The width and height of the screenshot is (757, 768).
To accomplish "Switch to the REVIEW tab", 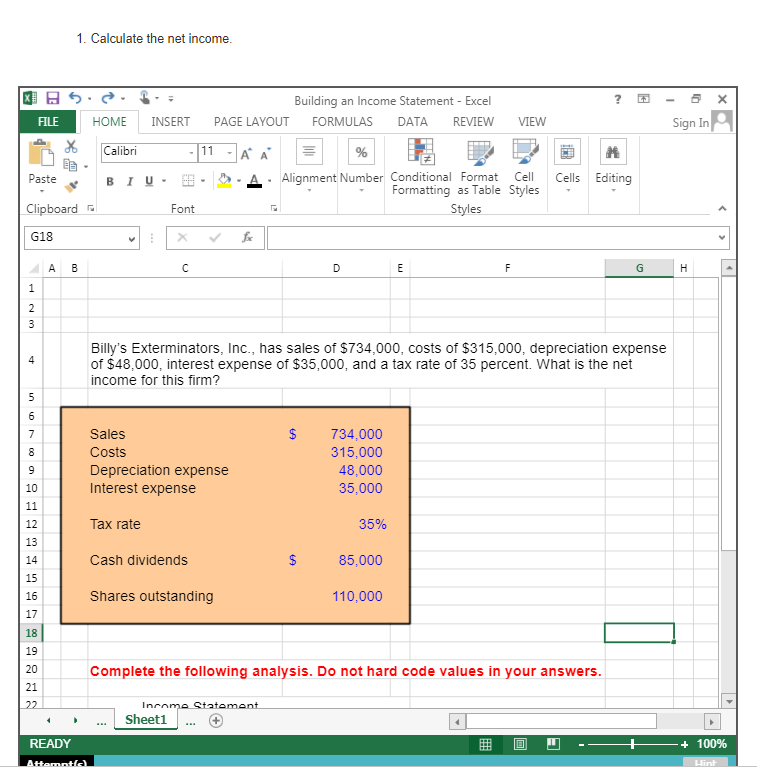I will pyautogui.click(x=473, y=122).
